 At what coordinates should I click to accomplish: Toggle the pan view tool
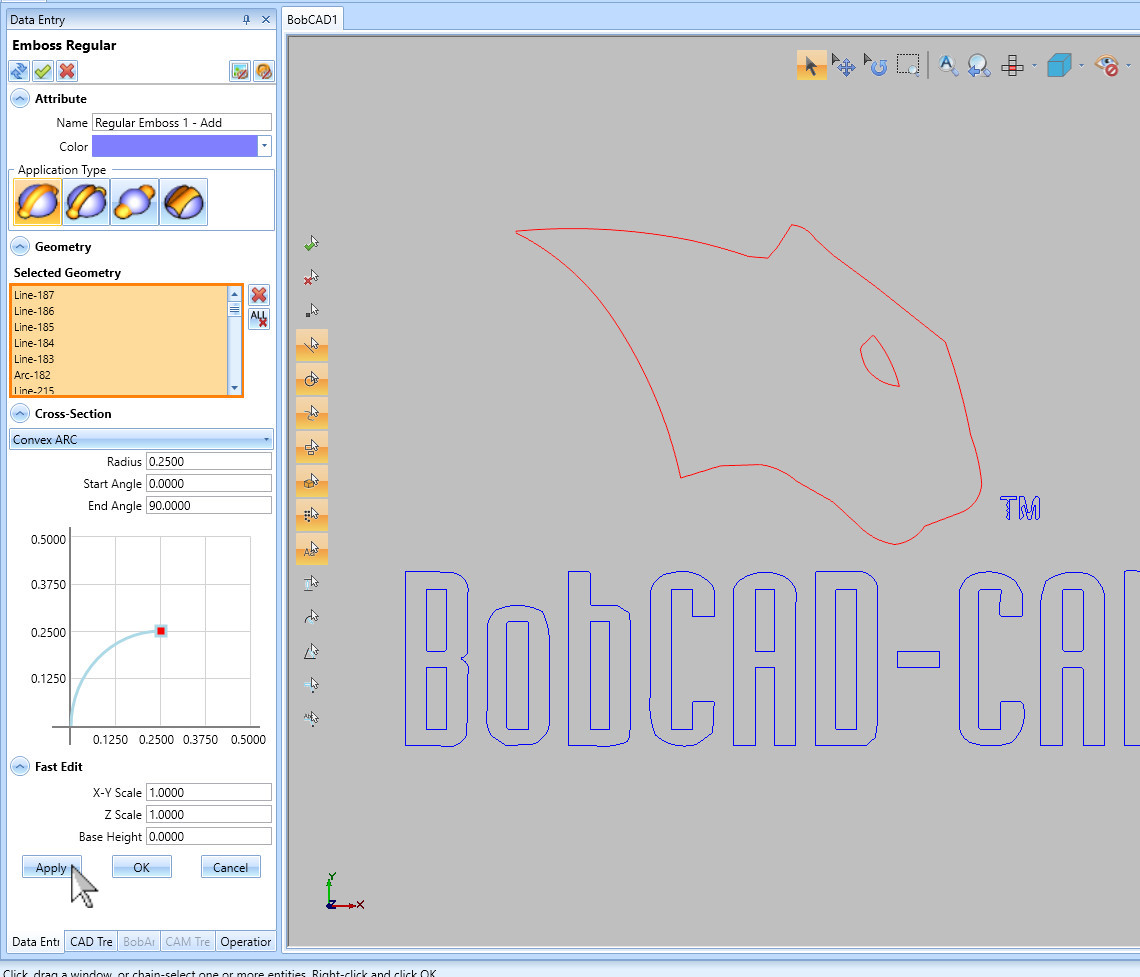point(843,64)
